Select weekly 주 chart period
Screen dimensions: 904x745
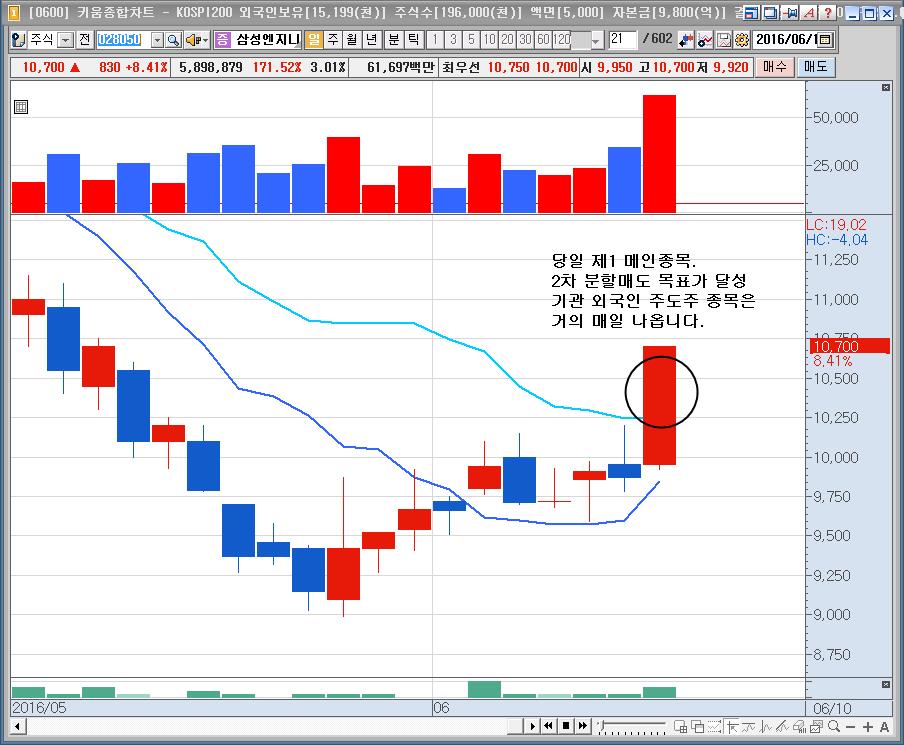pyautogui.click(x=333, y=40)
